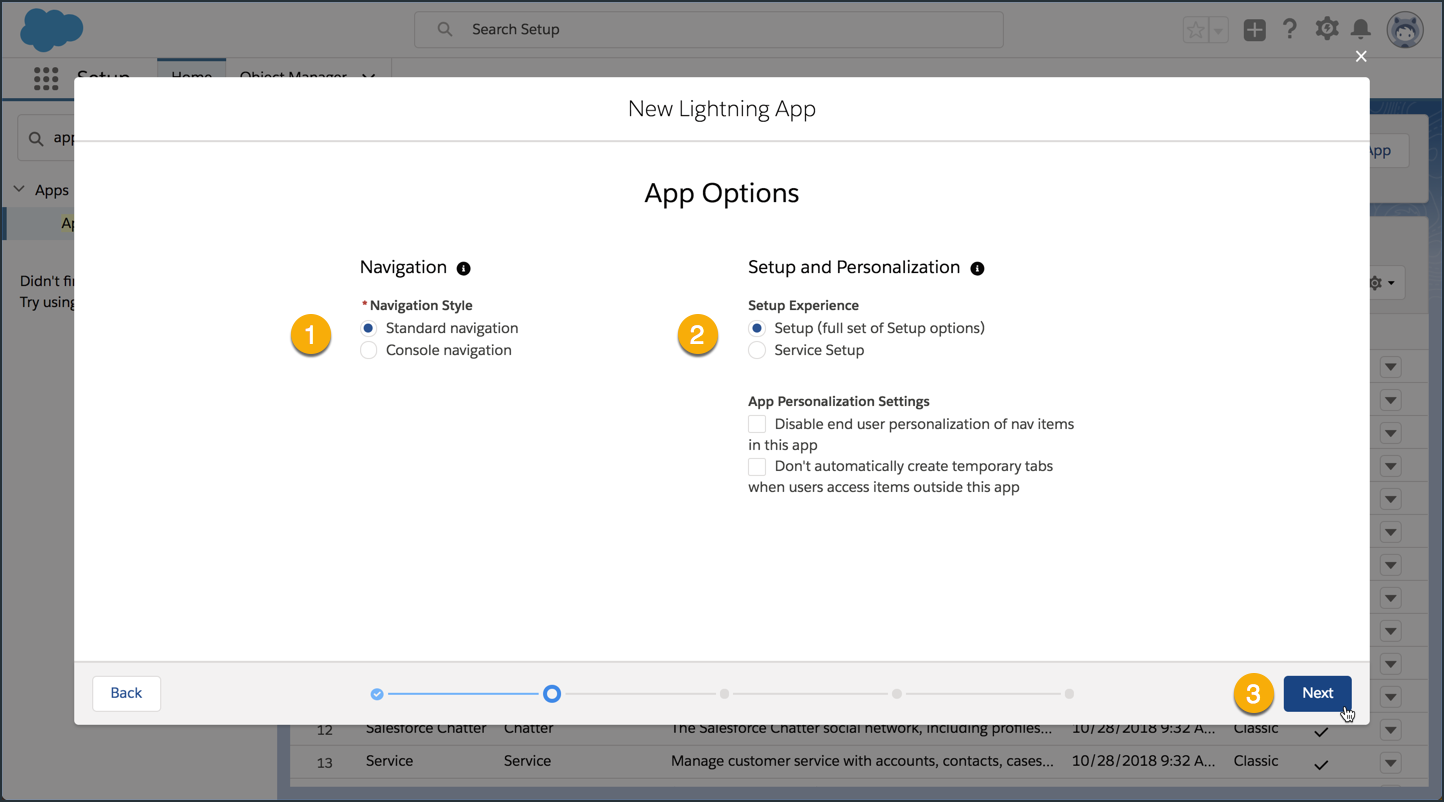
Task: Click the Chatter developer name cell
Action: tap(530, 729)
